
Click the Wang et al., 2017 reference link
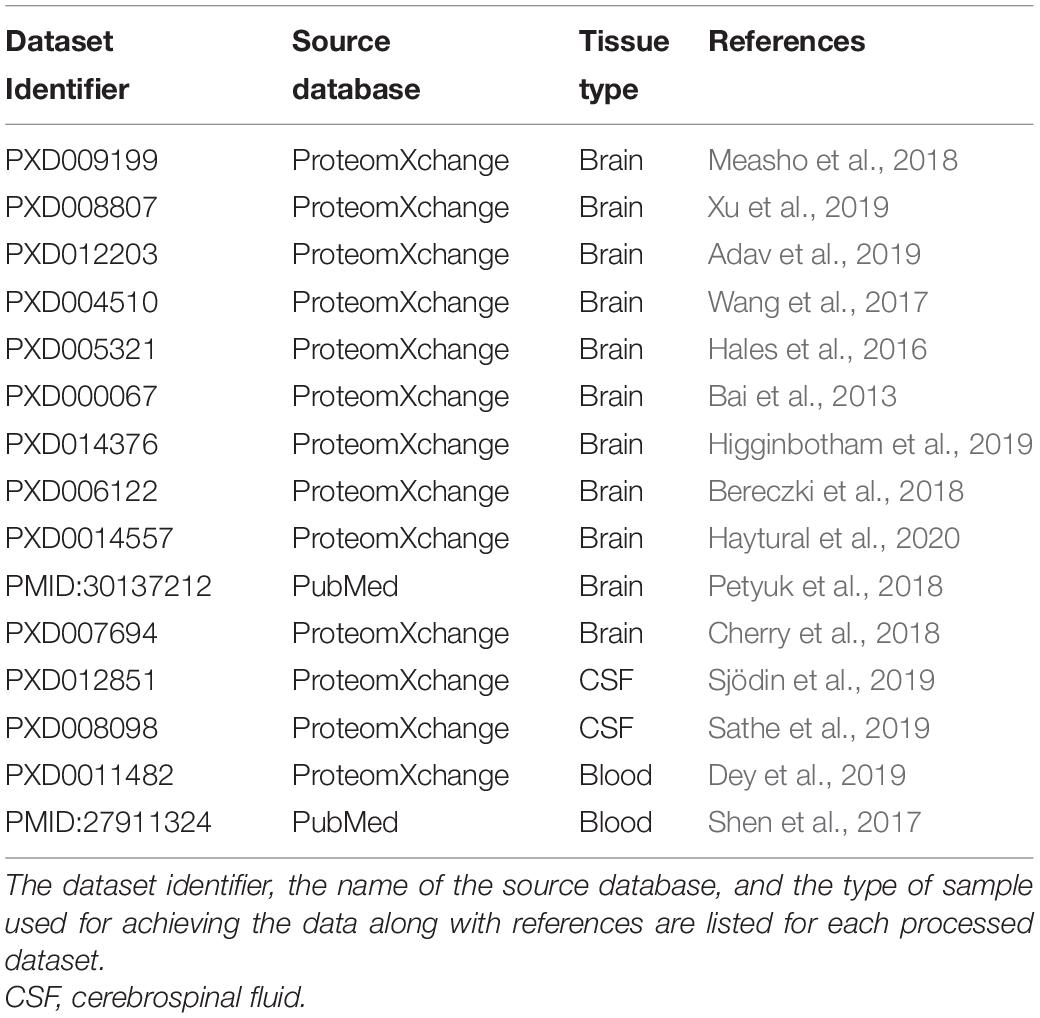tap(817, 302)
